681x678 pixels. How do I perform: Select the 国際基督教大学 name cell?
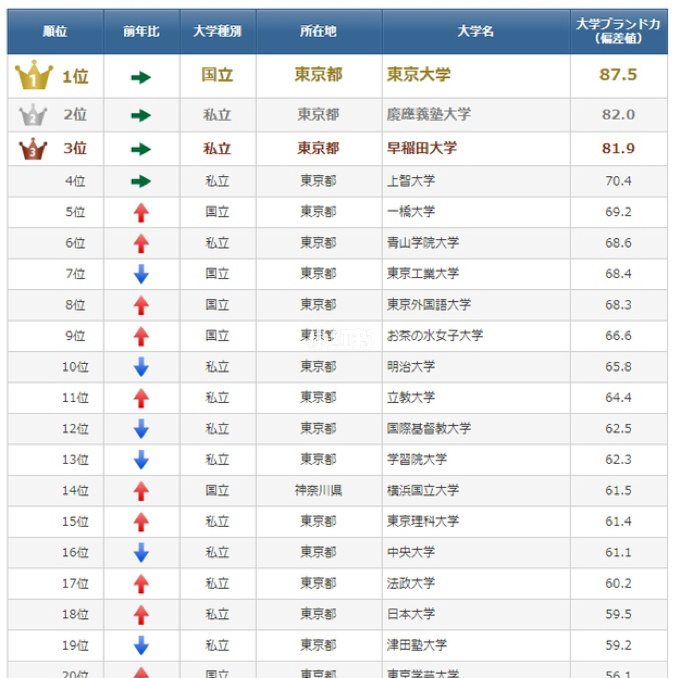click(476, 429)
